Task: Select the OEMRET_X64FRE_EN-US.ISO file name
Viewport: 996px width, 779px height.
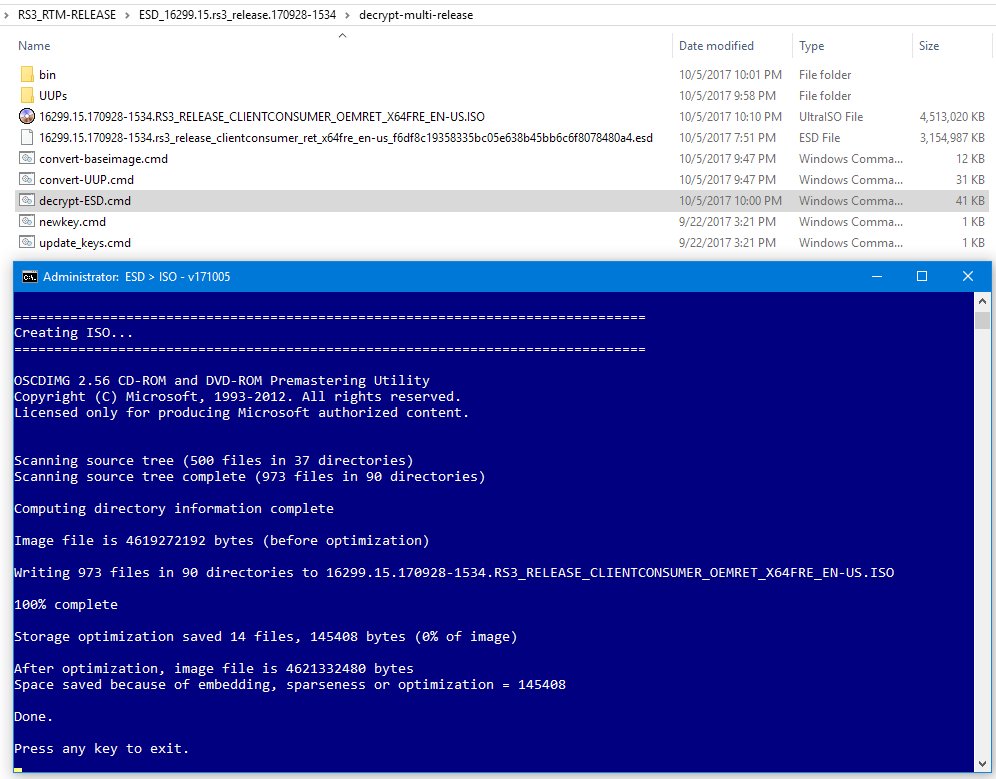Action: pyautogui.click(x=262, y=116)
